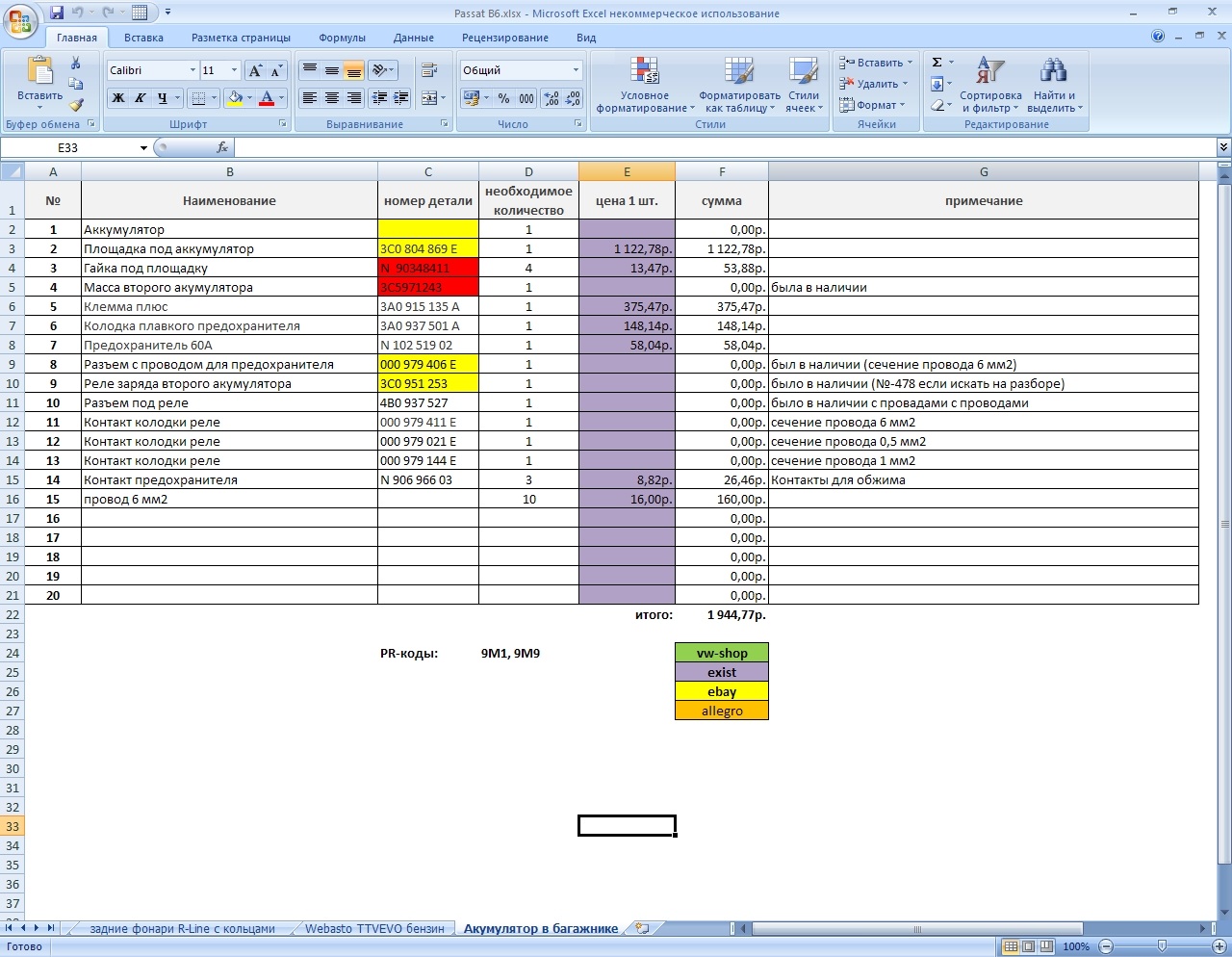
Task: Click the formula bar input field
Action: [x=722, y=147]
